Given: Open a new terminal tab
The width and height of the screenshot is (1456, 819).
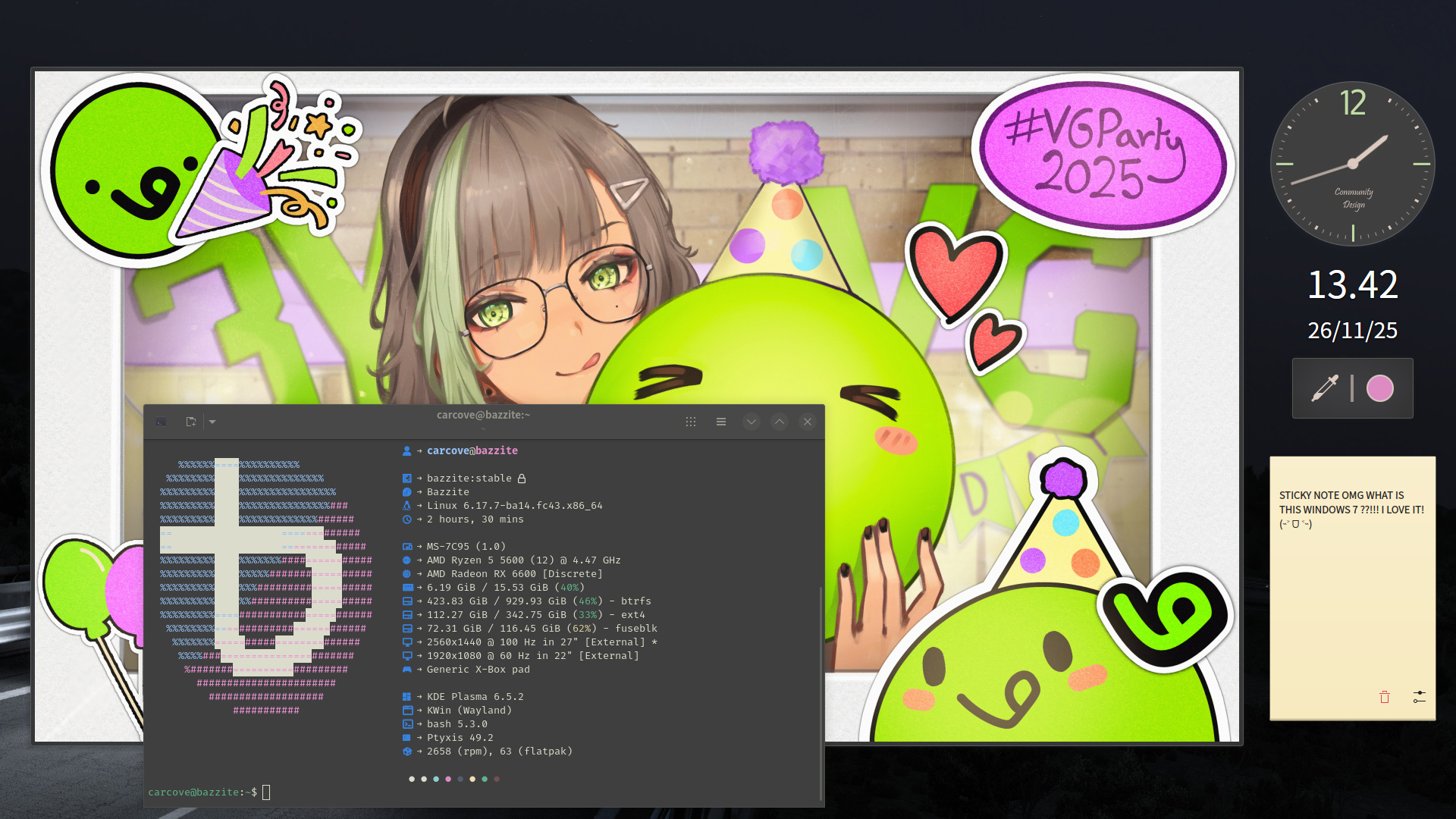Looking at the screenshot, I should (191, 422).
